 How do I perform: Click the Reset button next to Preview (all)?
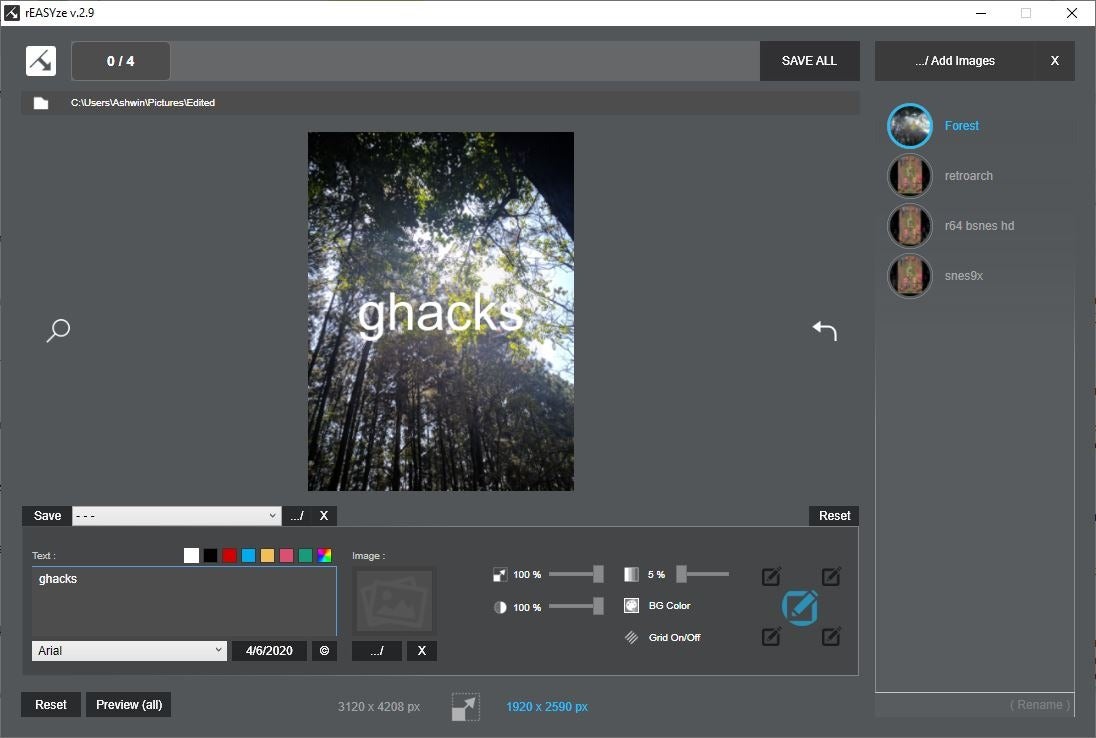pos(51,704)
